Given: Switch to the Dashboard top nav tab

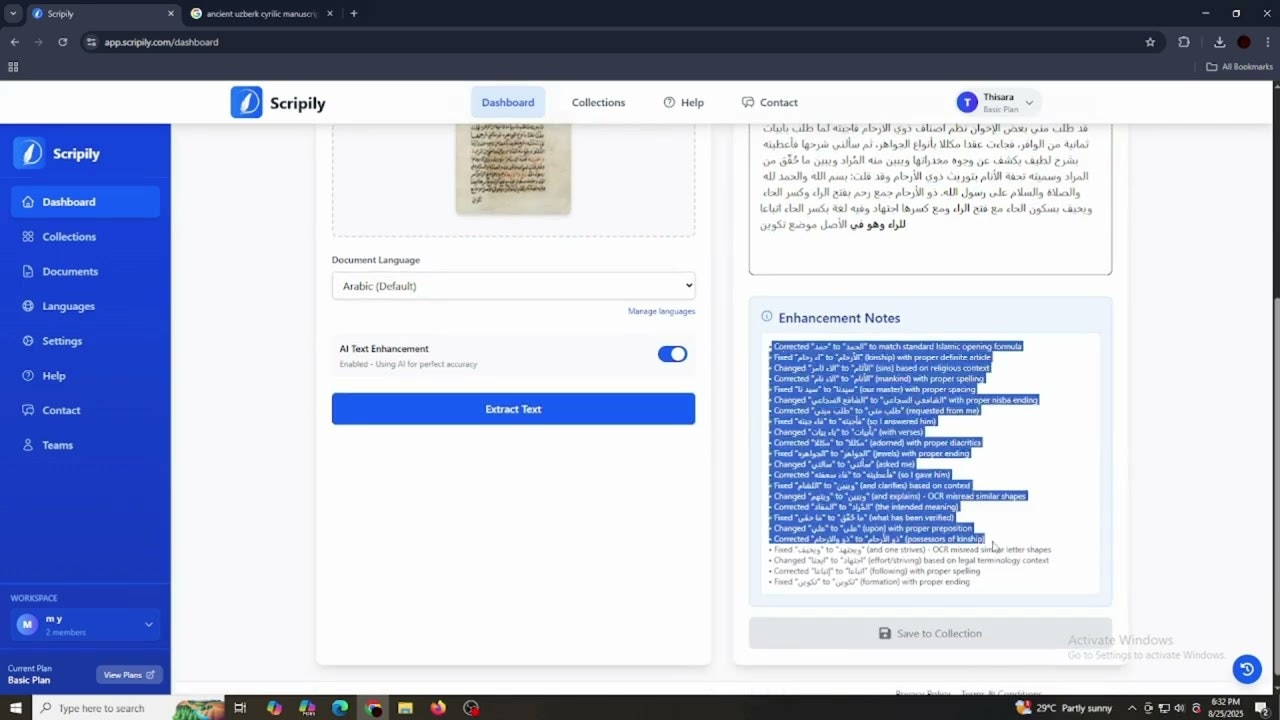Looking at the screenshot, I should [508, 102].
